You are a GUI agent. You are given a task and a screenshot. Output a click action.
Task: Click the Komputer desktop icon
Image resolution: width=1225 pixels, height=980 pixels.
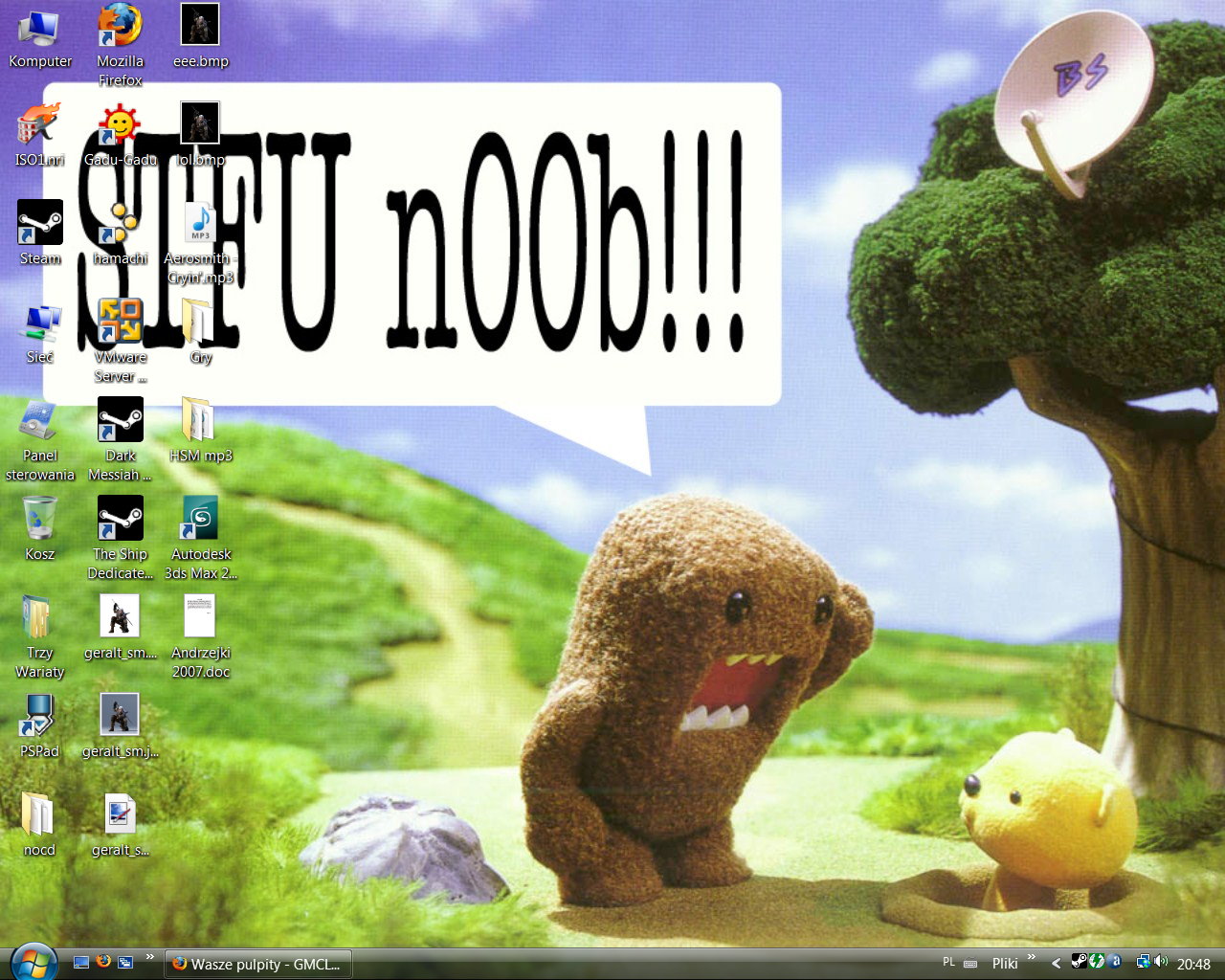tap(40, 27)
